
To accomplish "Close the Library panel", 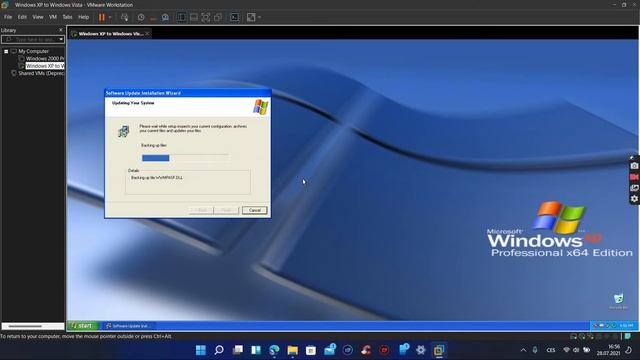I will (x=61, y=30).
